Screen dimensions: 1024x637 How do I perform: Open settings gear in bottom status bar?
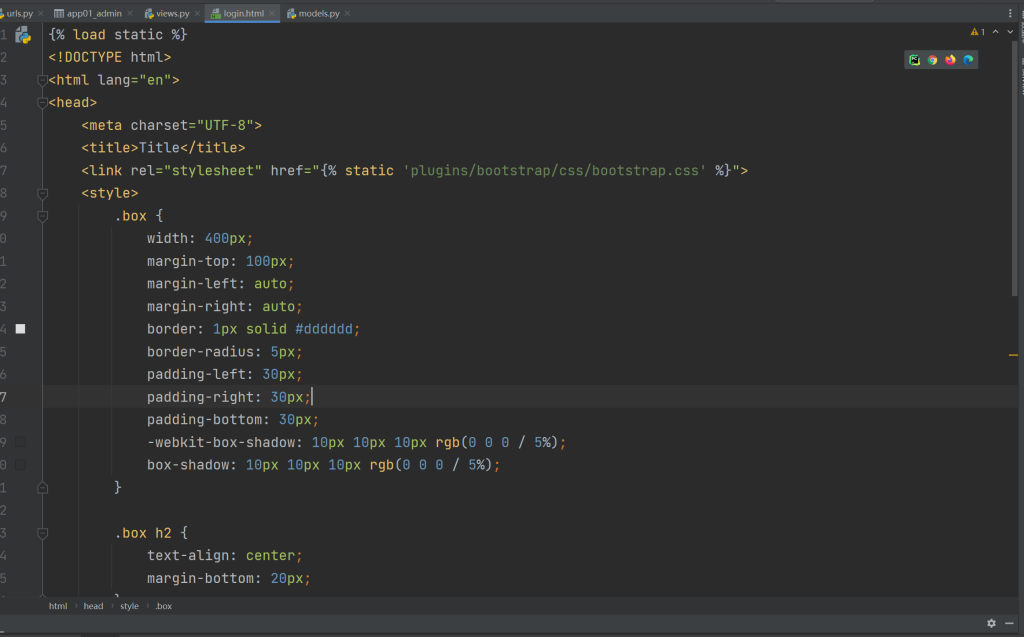click(x=991, y=623)
